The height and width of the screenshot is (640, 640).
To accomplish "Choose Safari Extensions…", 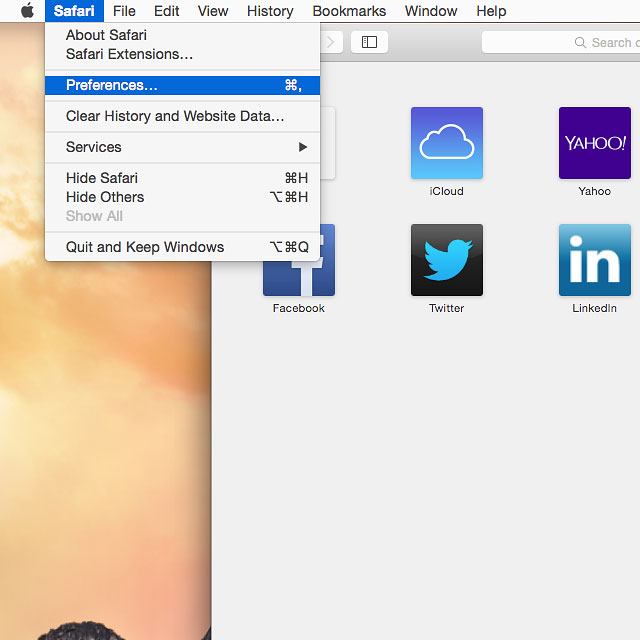I will coord(182,54).
